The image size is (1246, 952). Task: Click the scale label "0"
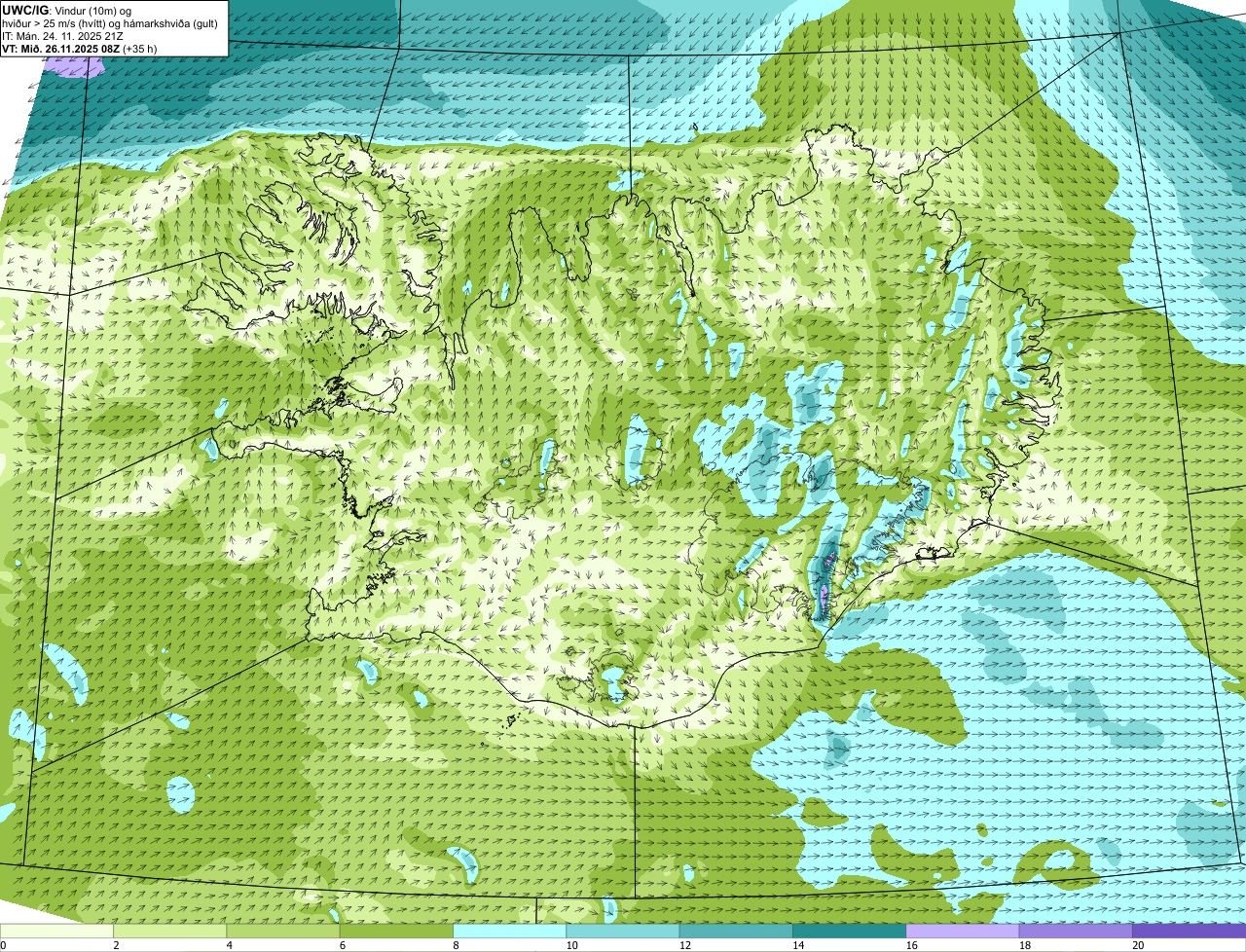[3, 945]
